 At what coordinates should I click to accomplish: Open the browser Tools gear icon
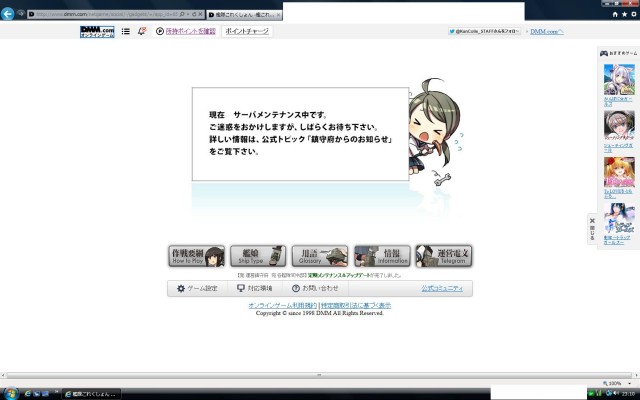634,14
